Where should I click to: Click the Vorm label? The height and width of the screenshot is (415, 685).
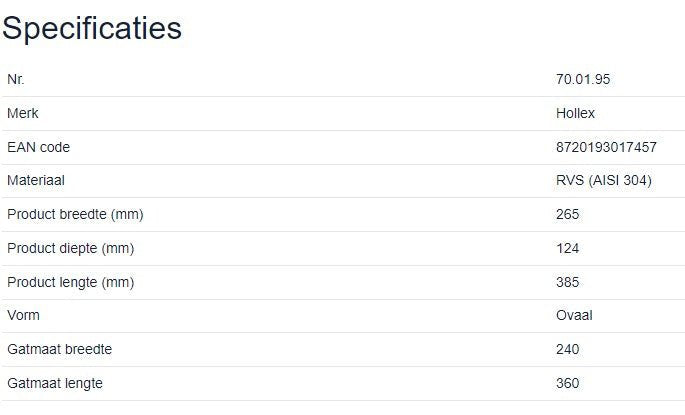point(24,315)
